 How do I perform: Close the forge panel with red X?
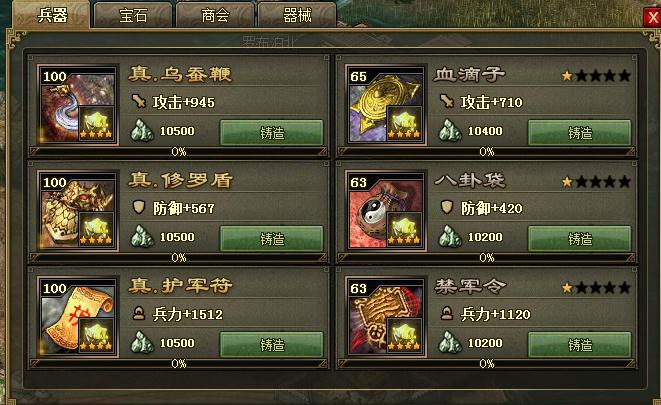[x=652, y=17]
